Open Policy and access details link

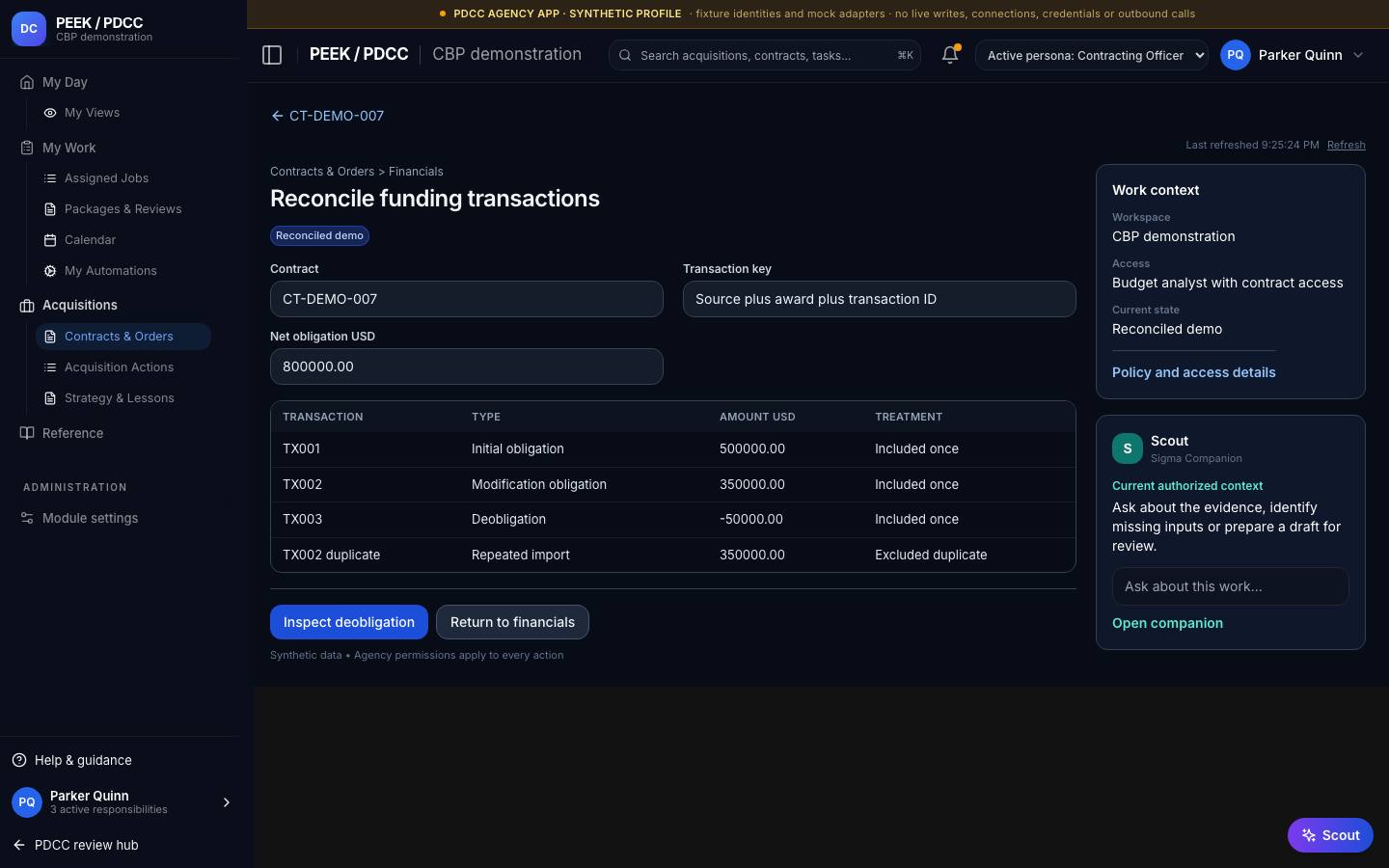pyautogui.click(x=1193, y=372)
